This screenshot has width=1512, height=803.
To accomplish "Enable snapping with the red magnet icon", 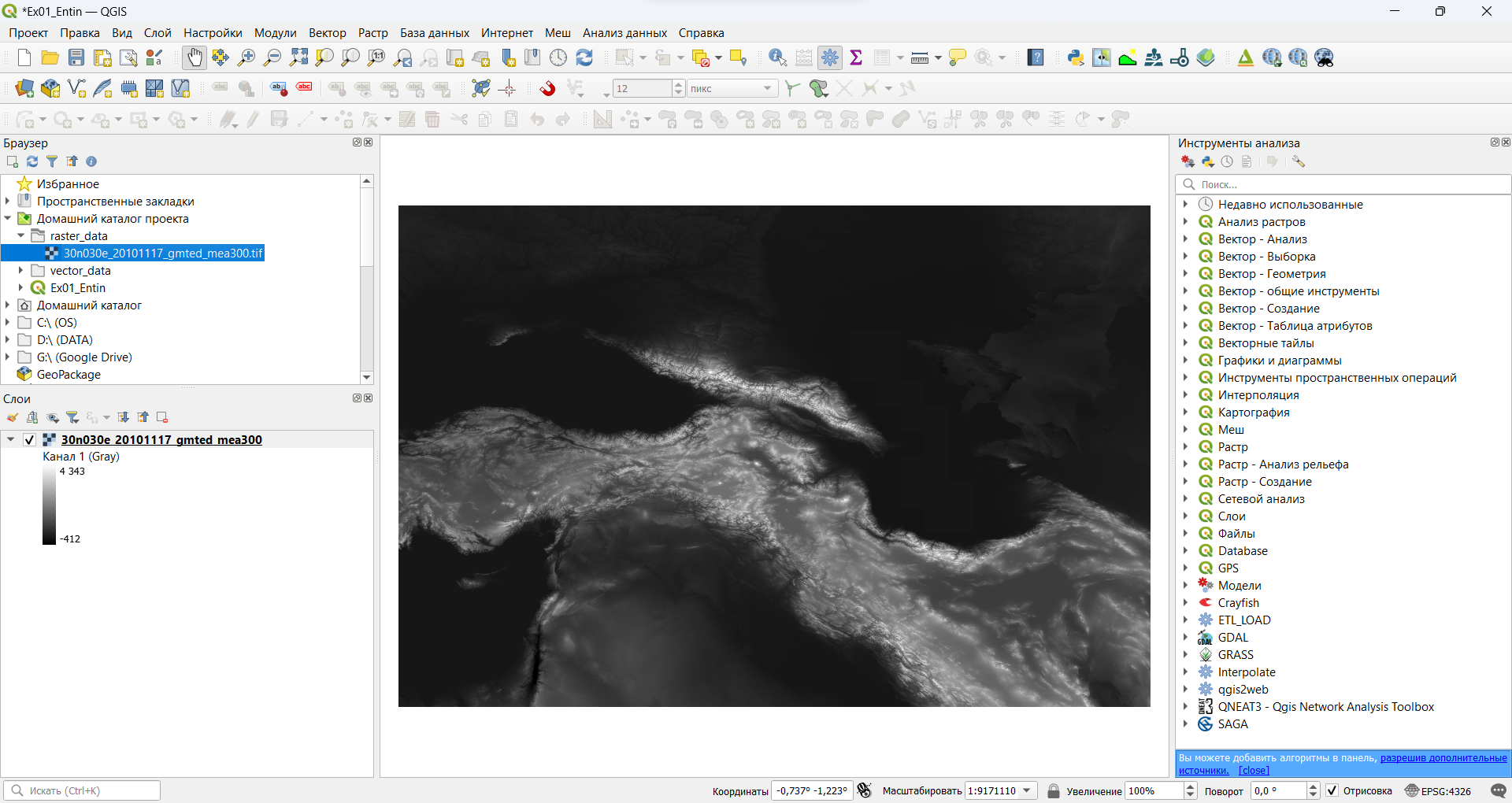I will coord(547,88).
